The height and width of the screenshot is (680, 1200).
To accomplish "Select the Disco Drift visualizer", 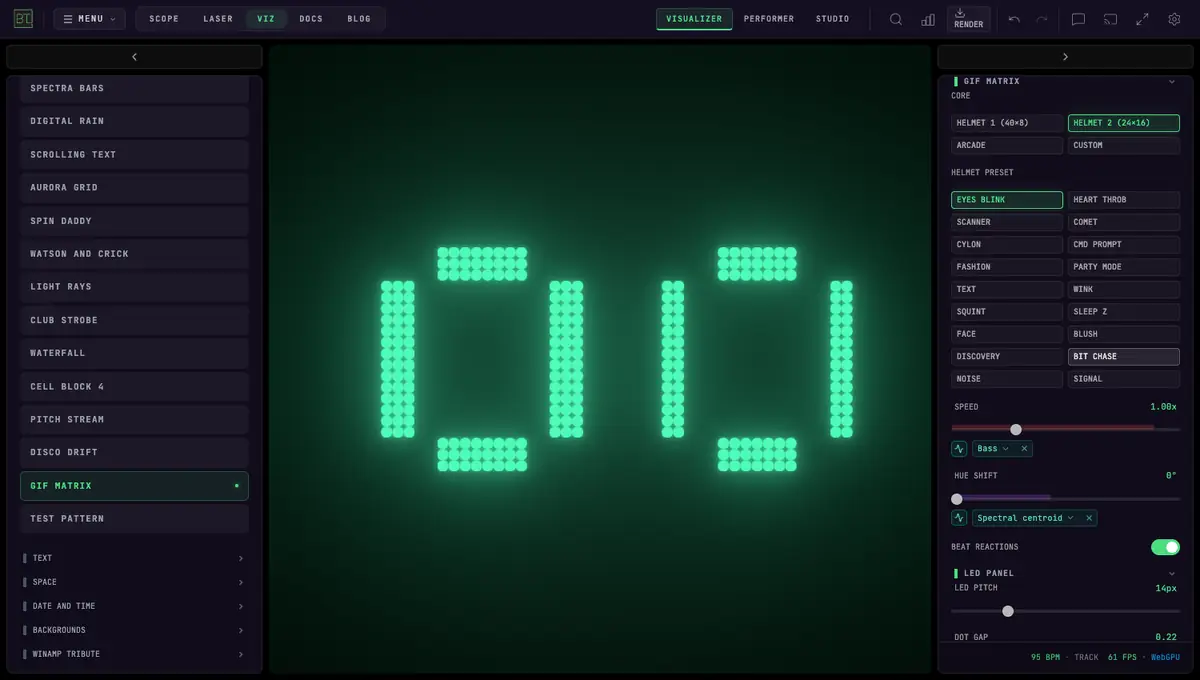I will click(134, 452).
